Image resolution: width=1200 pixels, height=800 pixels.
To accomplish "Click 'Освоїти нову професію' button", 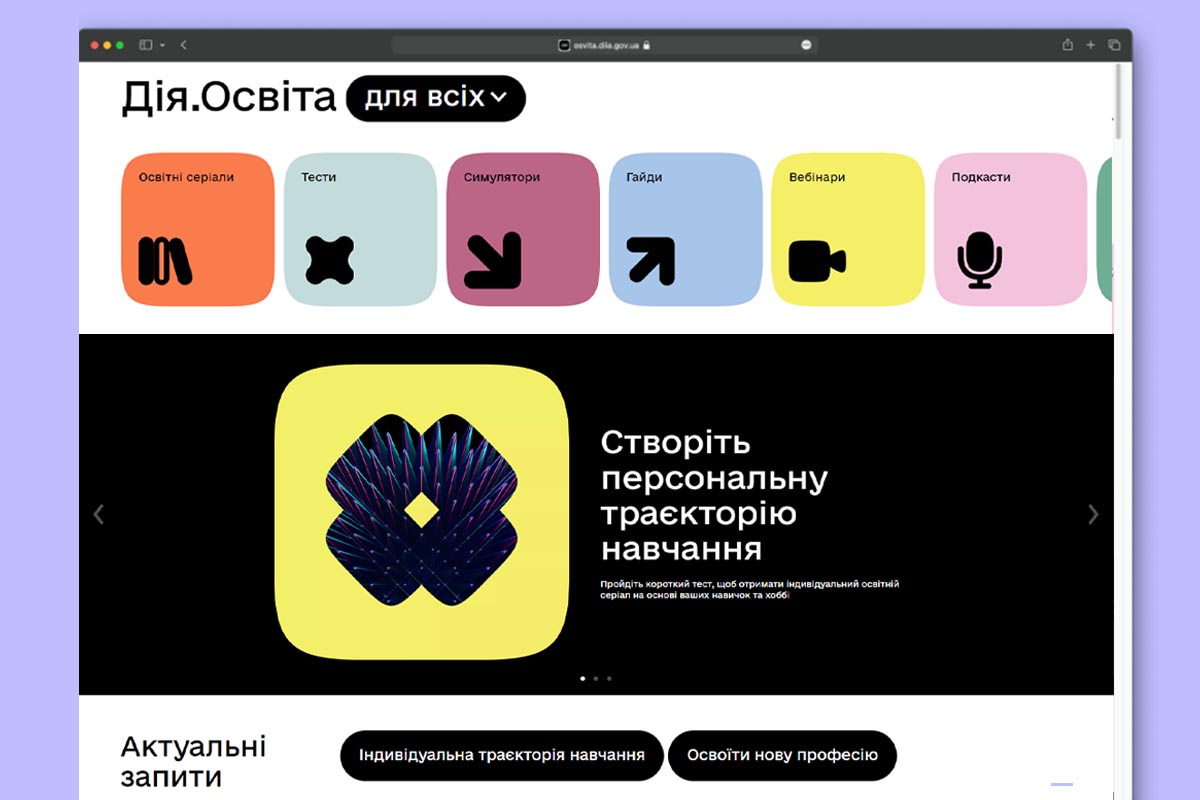I will [x=782, y=755].
